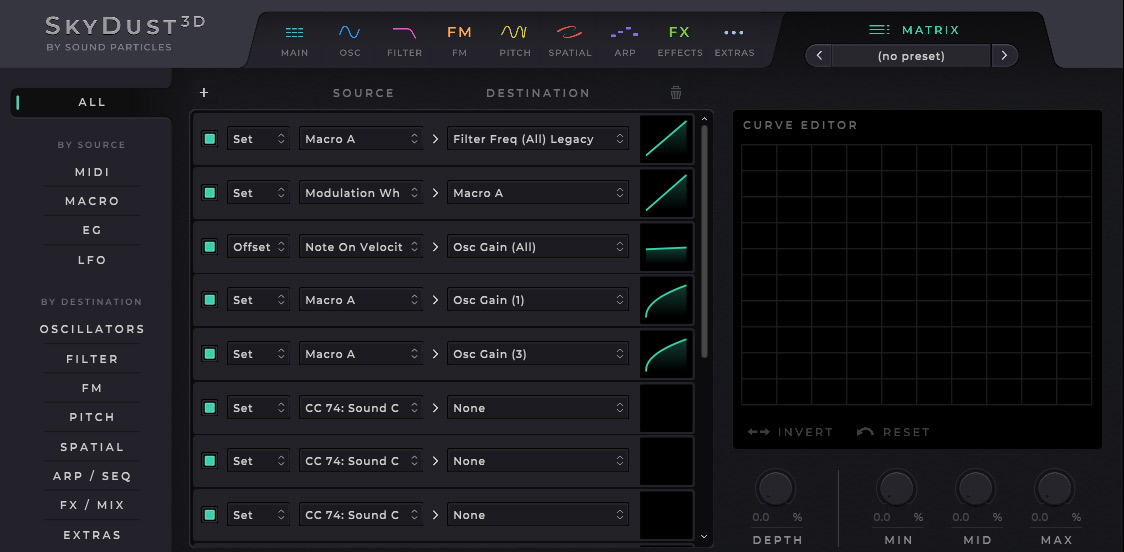The image size is (1124, 552).
Task: Disable the Macro A to Filter Freq routing
Action: point(210,139)
